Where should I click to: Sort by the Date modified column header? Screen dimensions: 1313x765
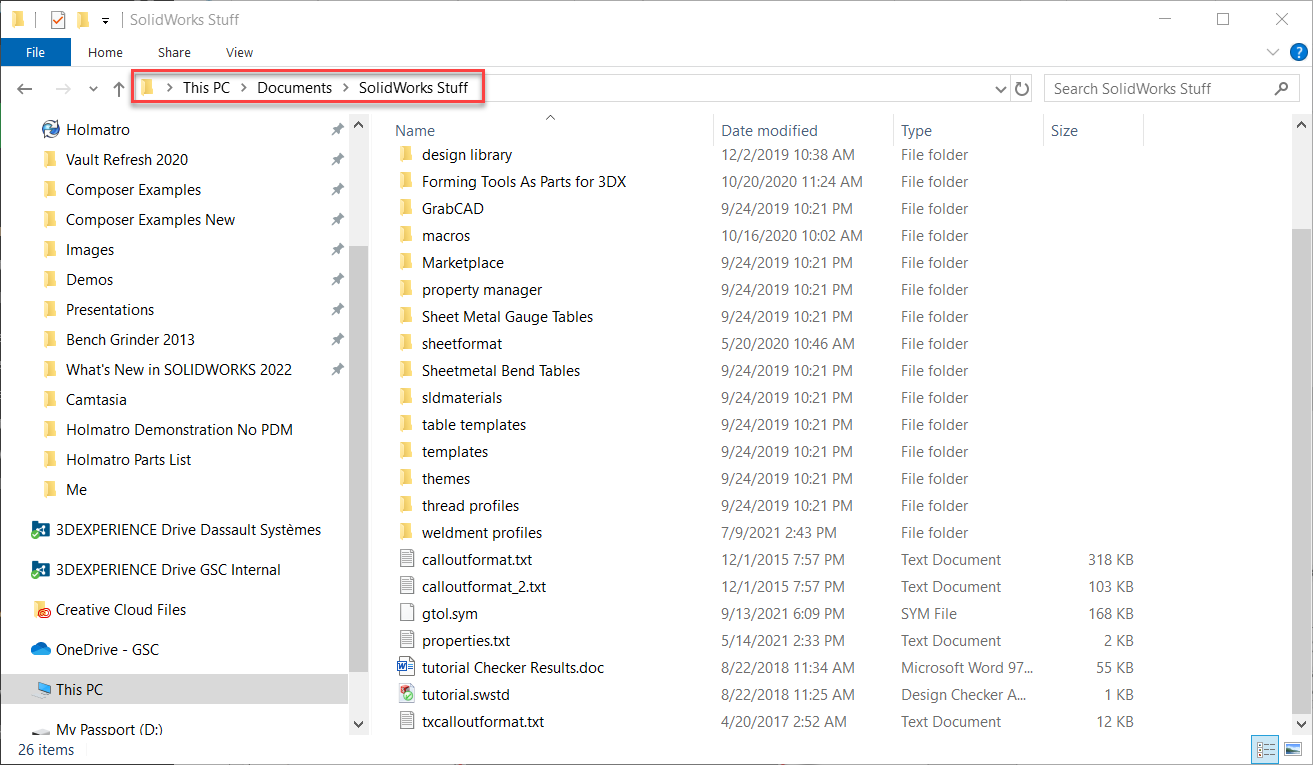769,130
